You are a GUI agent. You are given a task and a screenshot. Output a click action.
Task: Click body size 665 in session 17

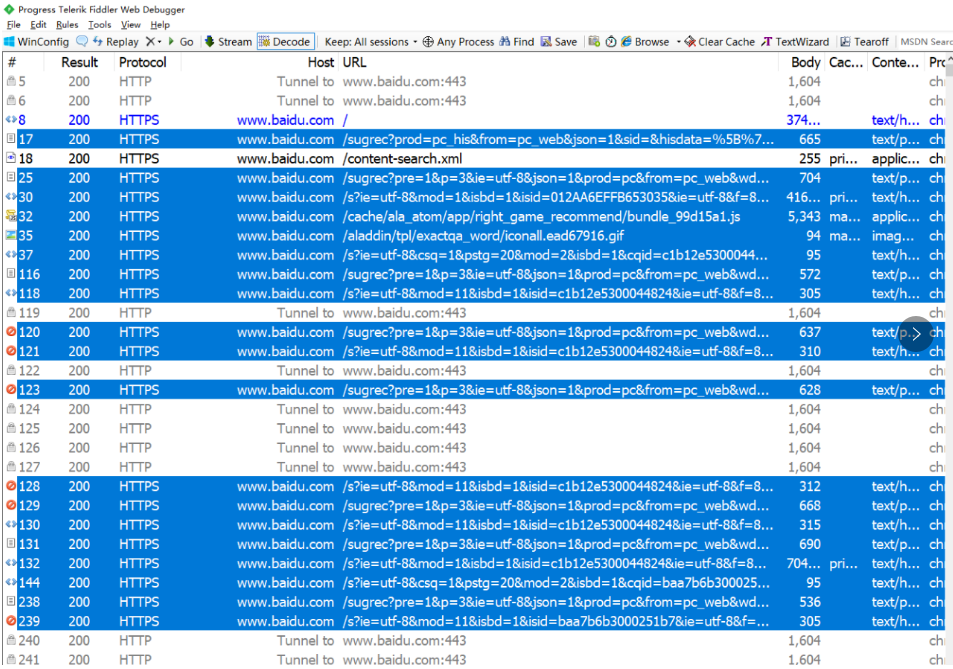tap(810, 139)
